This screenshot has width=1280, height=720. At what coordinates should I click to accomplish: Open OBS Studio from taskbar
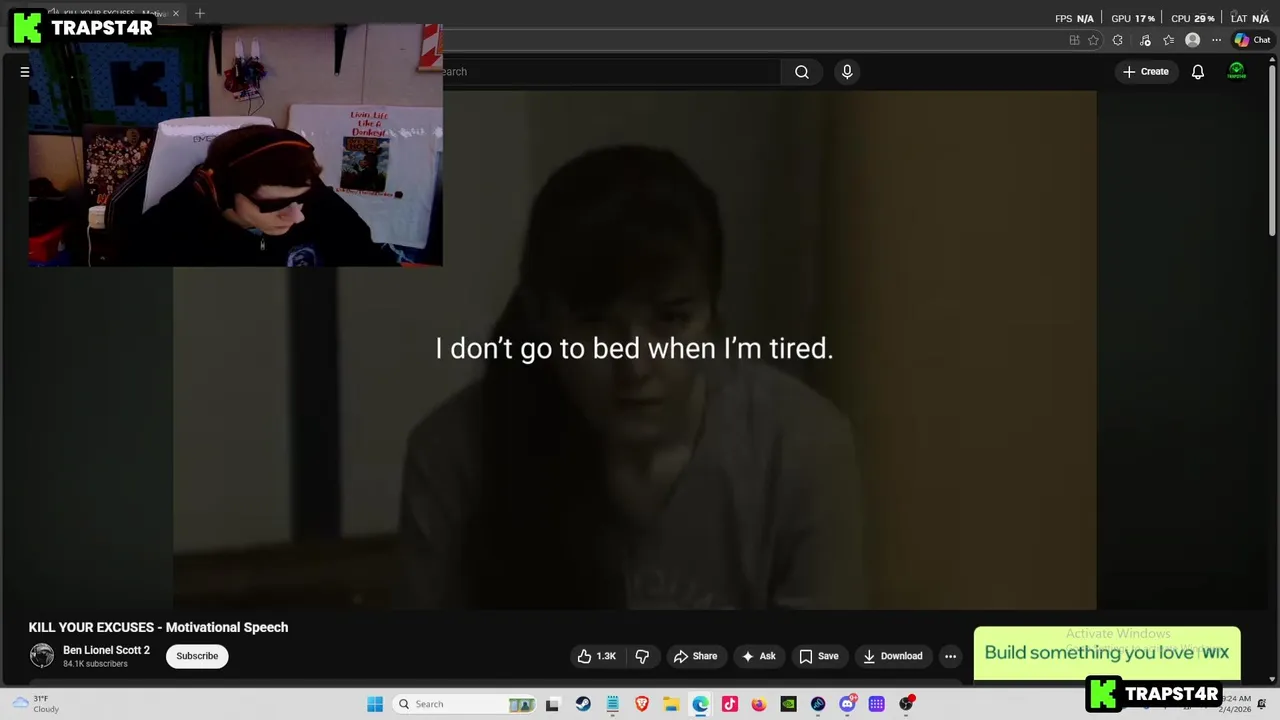tap(906, 704)
